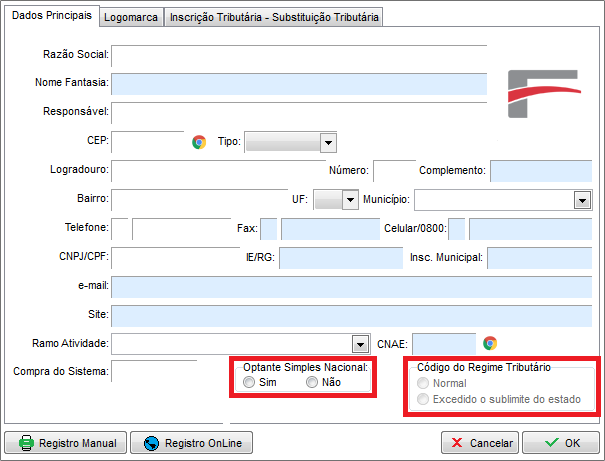Screen dimensions: 605x461
Task: Select Não for Optante Simples Nacional
Action: pos(312,383)
